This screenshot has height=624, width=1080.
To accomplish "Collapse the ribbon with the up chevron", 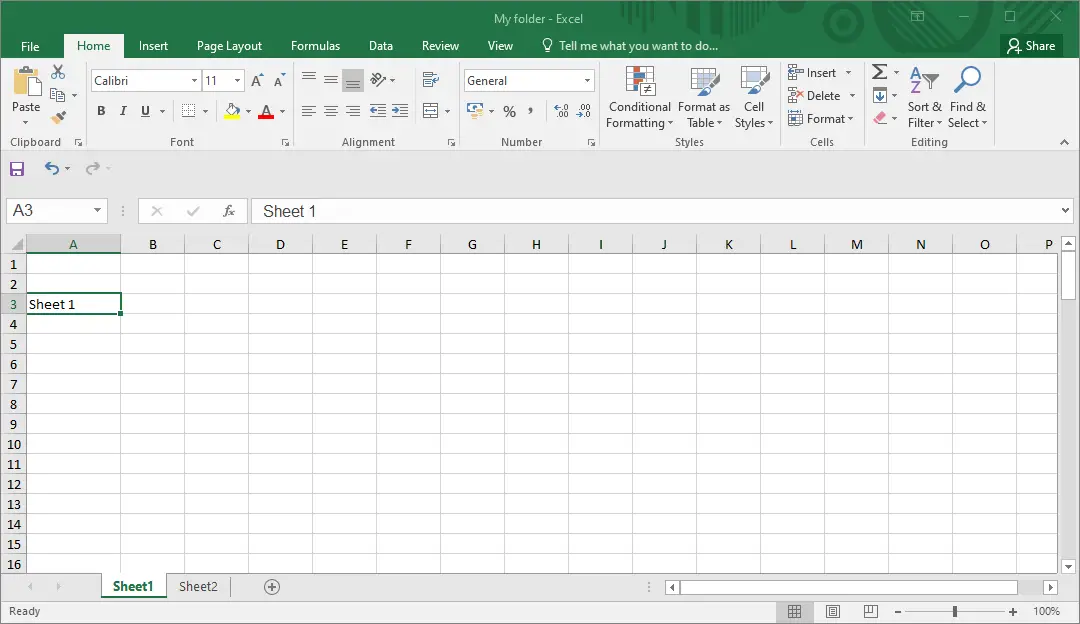I will (1064, 143).
